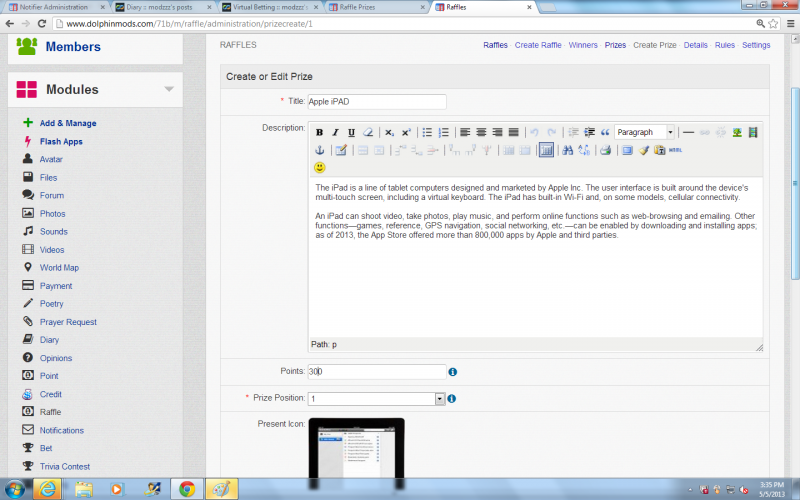
Task: Open the Raffles link in top menu
Action: click(495, 45)
